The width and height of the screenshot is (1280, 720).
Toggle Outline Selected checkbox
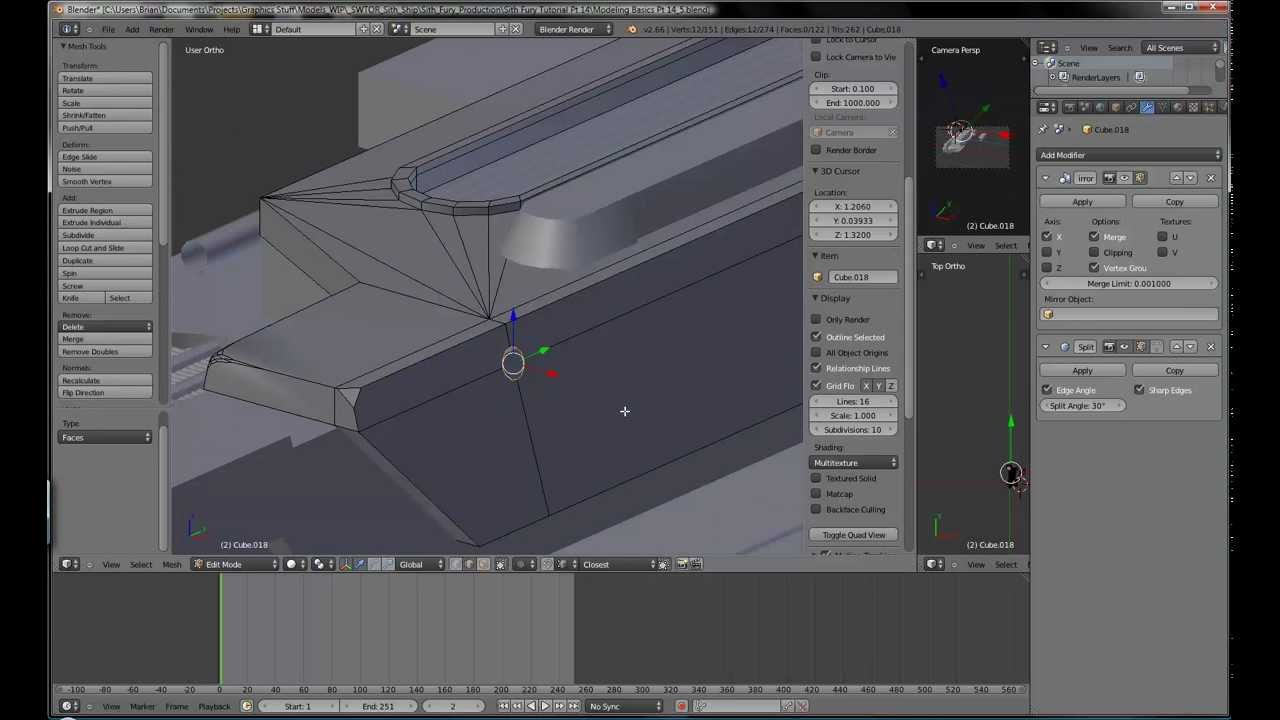pos(816,337)
